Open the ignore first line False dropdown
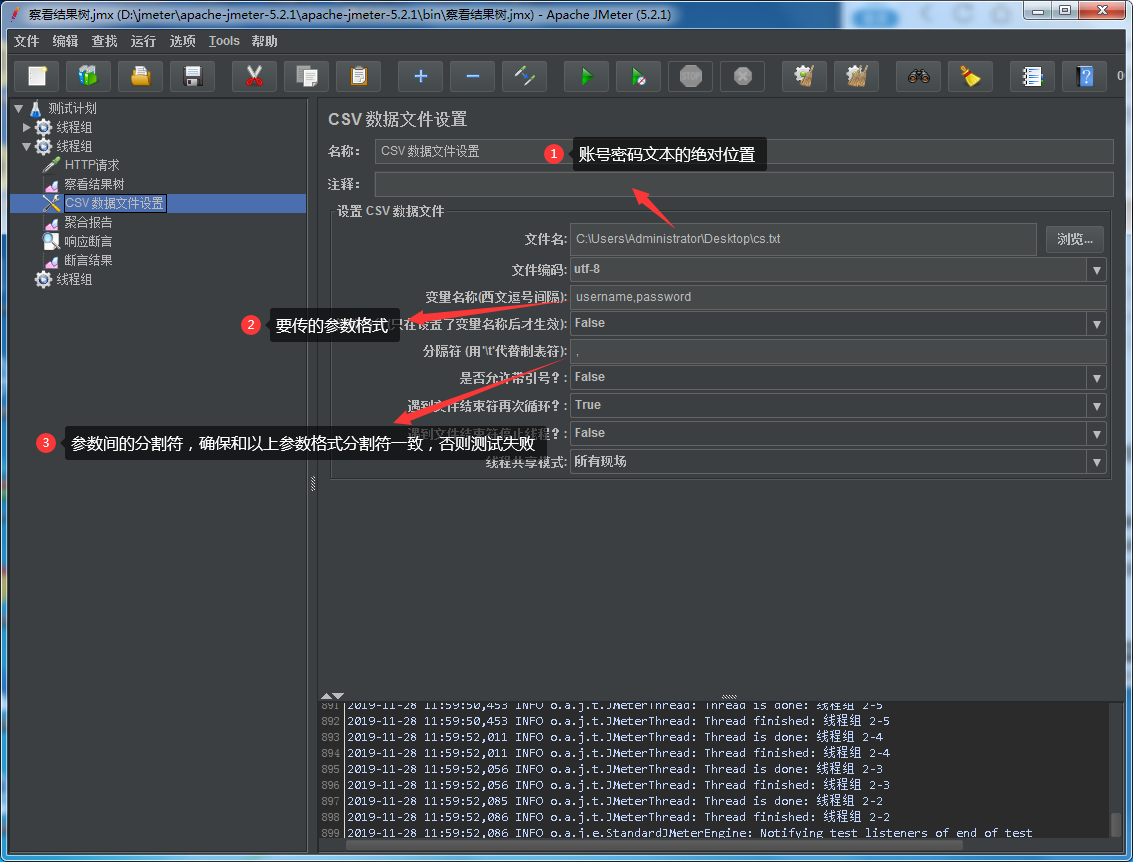 (x=1096, y=324)
